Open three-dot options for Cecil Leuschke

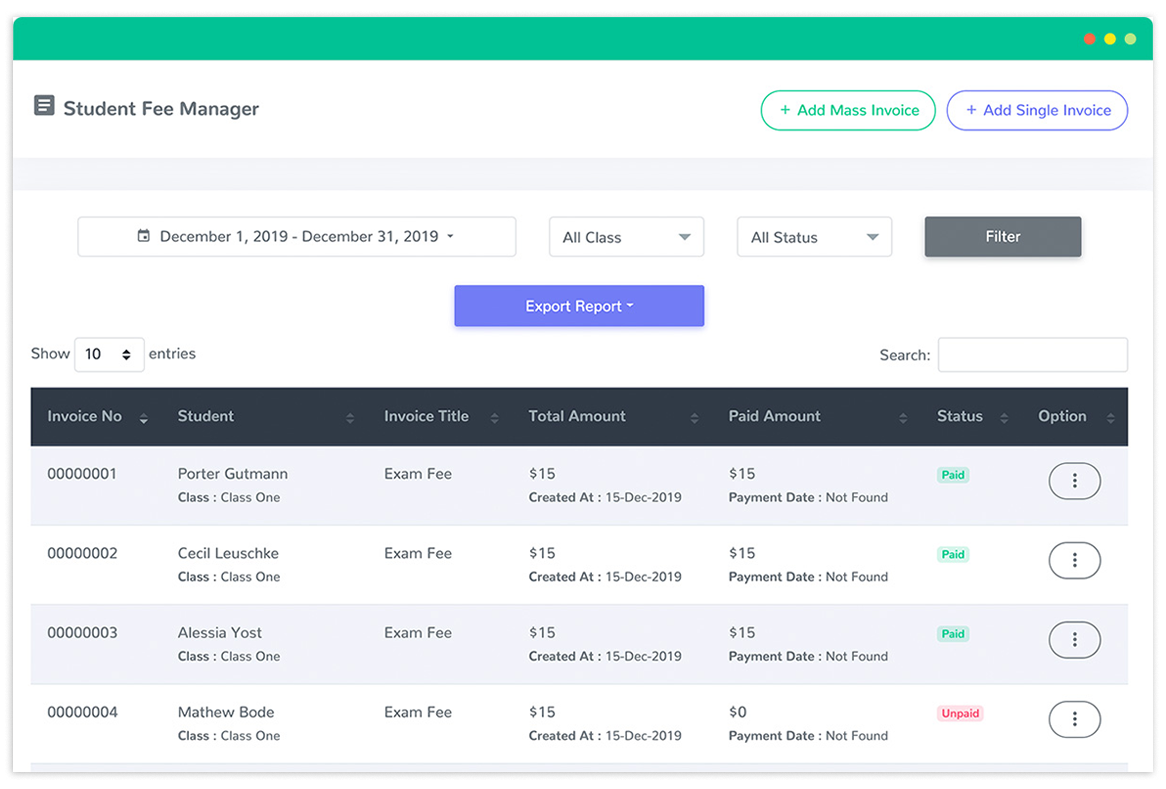tap(1074, 561)
